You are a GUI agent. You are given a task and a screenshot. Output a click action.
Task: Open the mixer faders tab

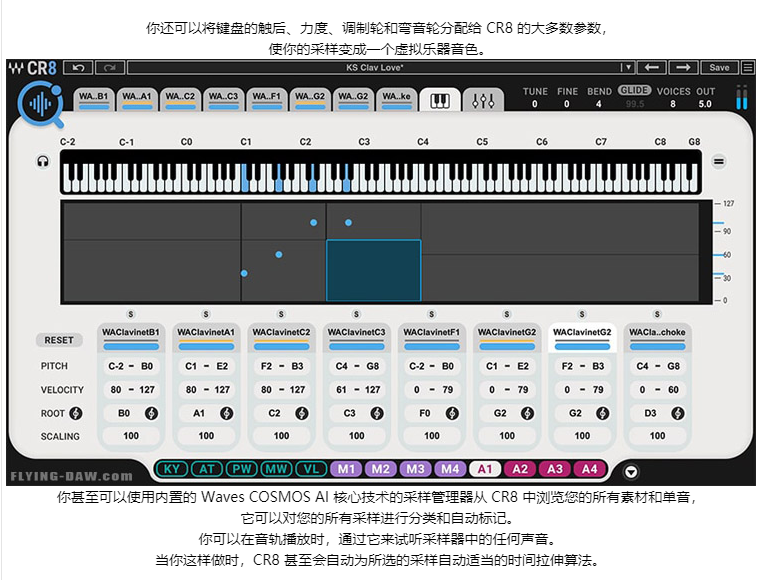point(483,100)
